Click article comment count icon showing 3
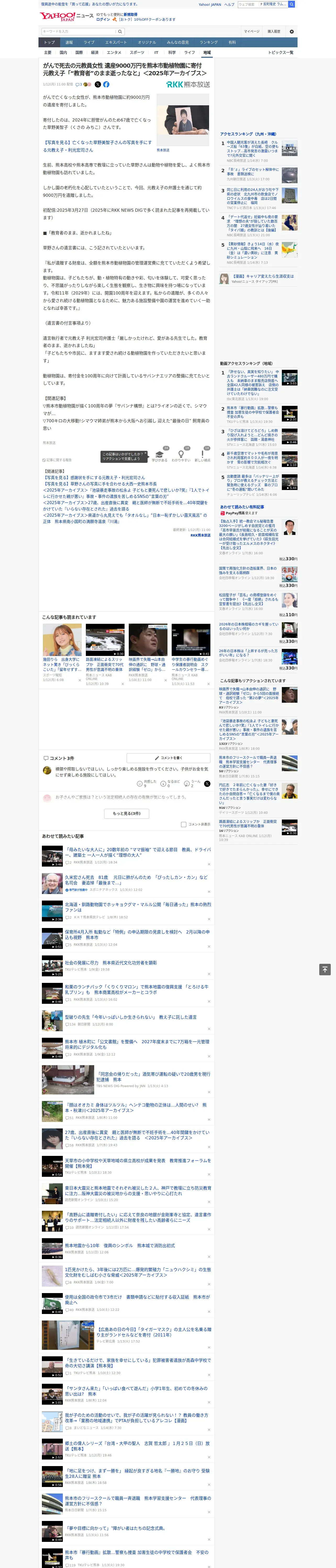 pos(79,85)
